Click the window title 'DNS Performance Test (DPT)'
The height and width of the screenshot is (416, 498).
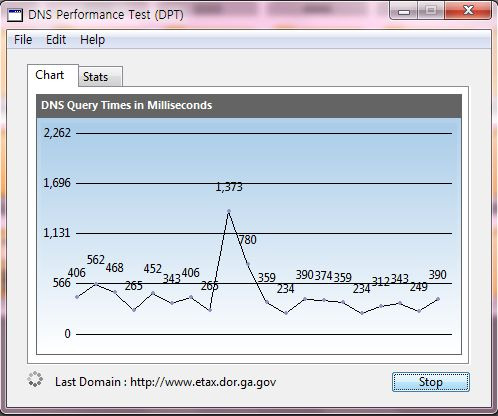[x=106, y=15]
